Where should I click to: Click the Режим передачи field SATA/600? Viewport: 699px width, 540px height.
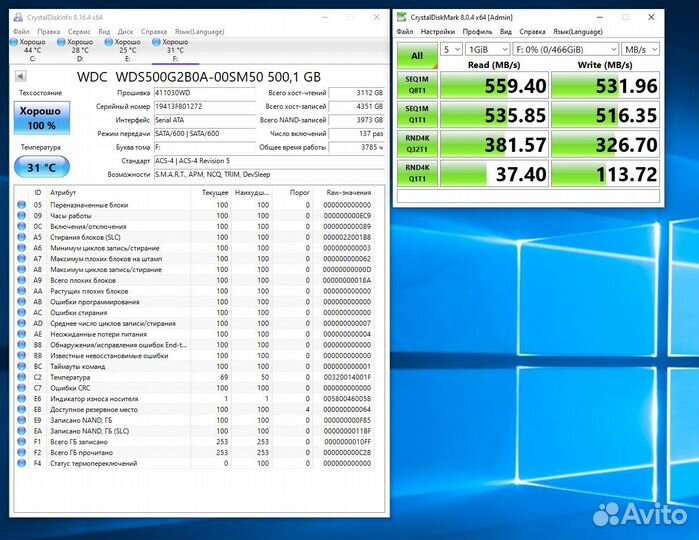(x=204, y=133)
